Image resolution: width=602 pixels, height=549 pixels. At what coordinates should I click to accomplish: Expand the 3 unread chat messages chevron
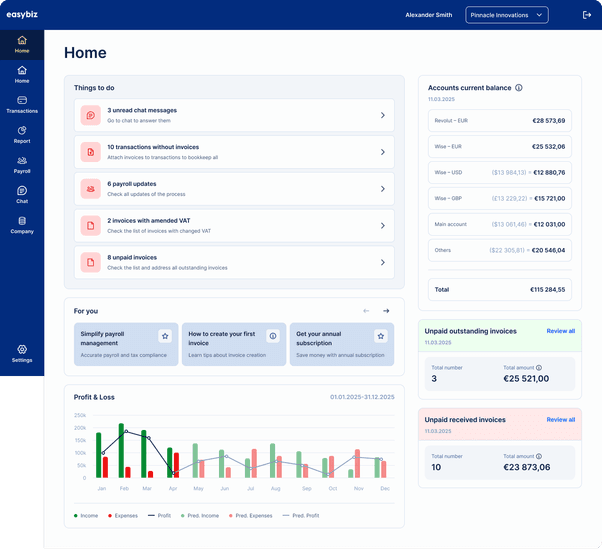click(382, 115)
